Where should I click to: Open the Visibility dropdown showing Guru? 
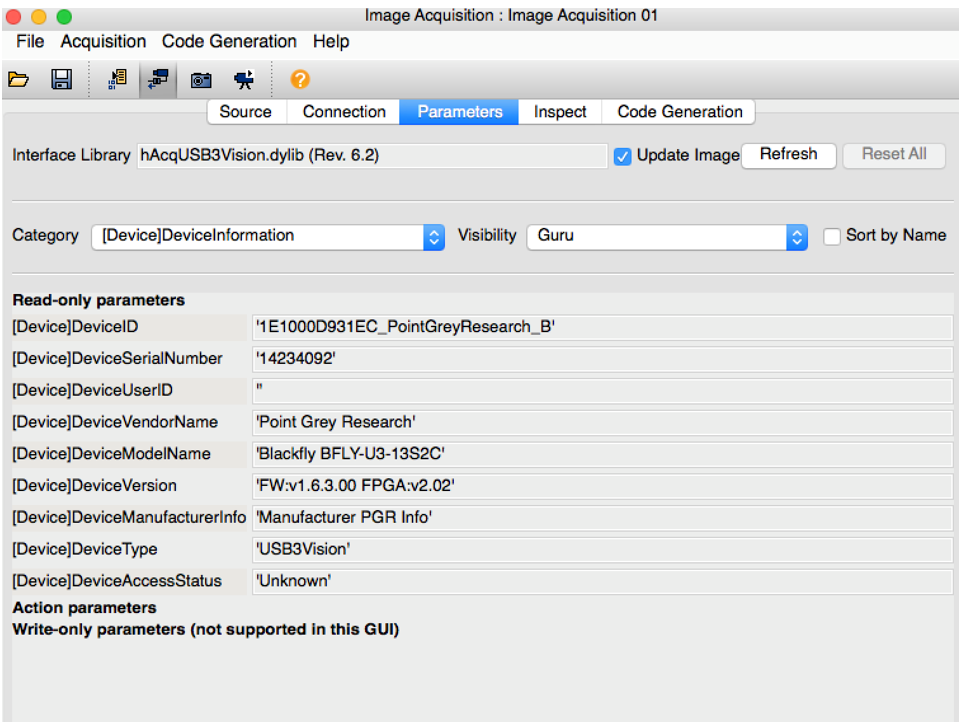pos(667,237)
